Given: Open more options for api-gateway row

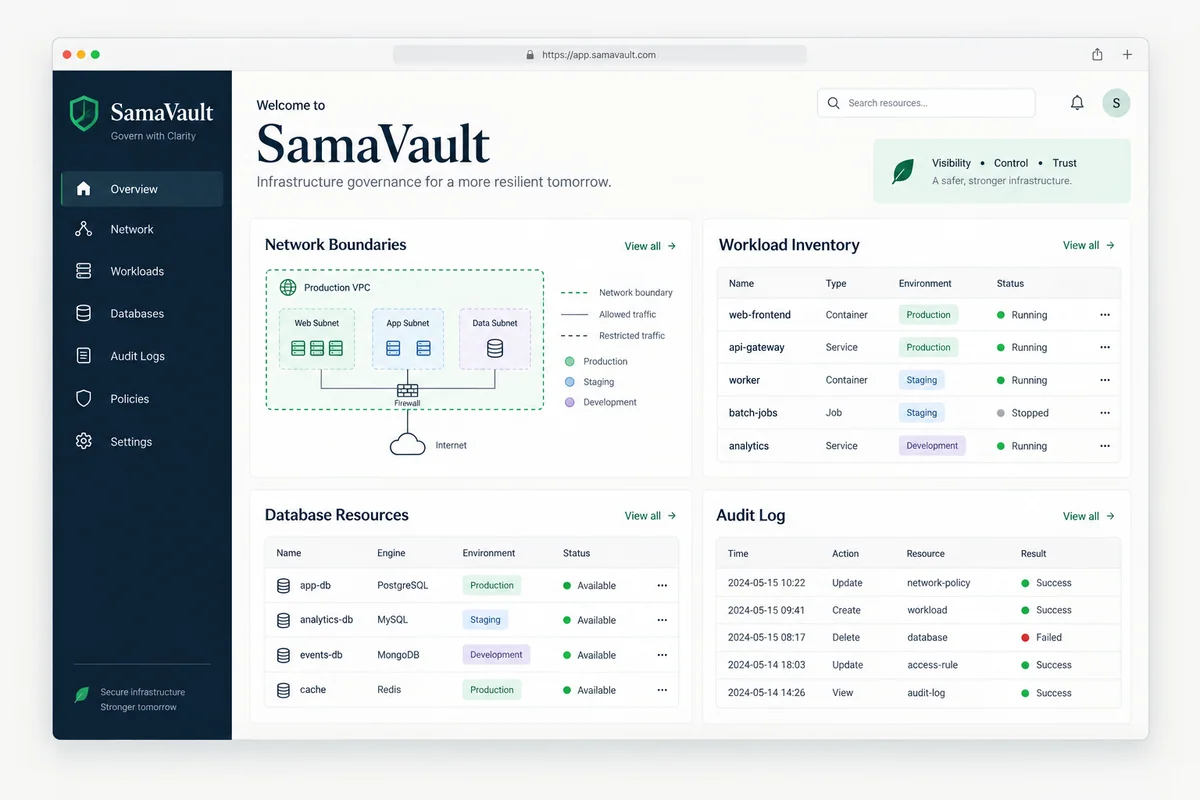Looking at the screenshot, I should (1105, 347).
